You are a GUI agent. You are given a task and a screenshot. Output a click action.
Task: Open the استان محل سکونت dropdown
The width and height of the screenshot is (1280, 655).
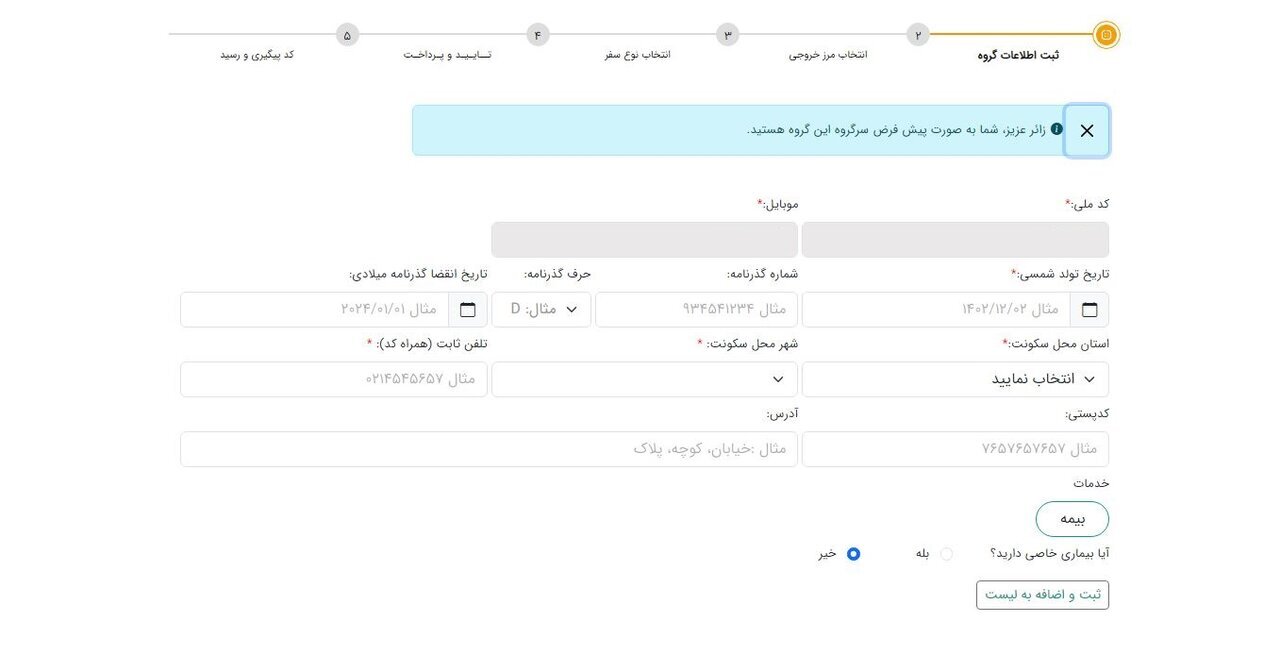(954, 378)
